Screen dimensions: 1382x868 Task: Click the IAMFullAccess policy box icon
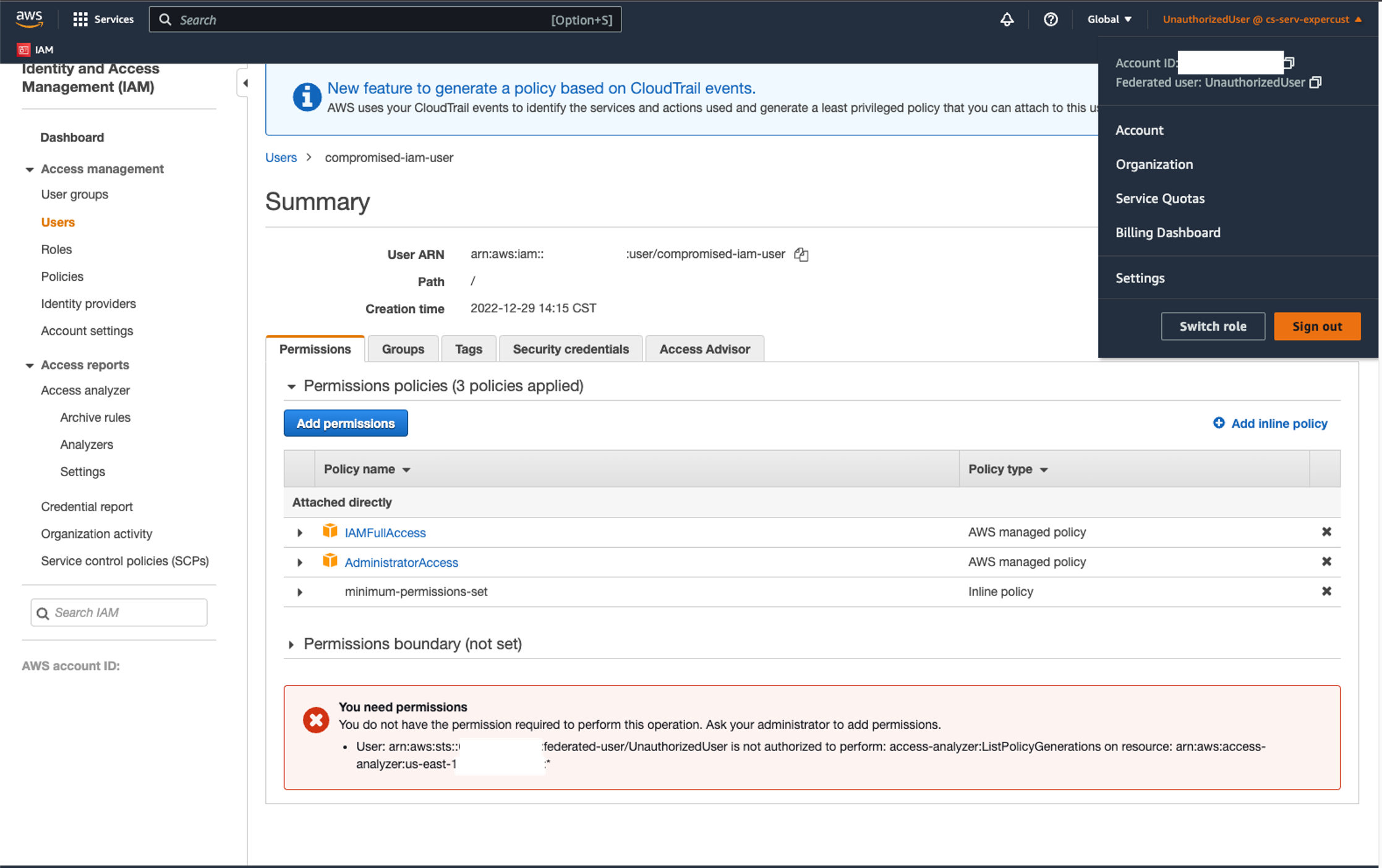pos(330,530)
